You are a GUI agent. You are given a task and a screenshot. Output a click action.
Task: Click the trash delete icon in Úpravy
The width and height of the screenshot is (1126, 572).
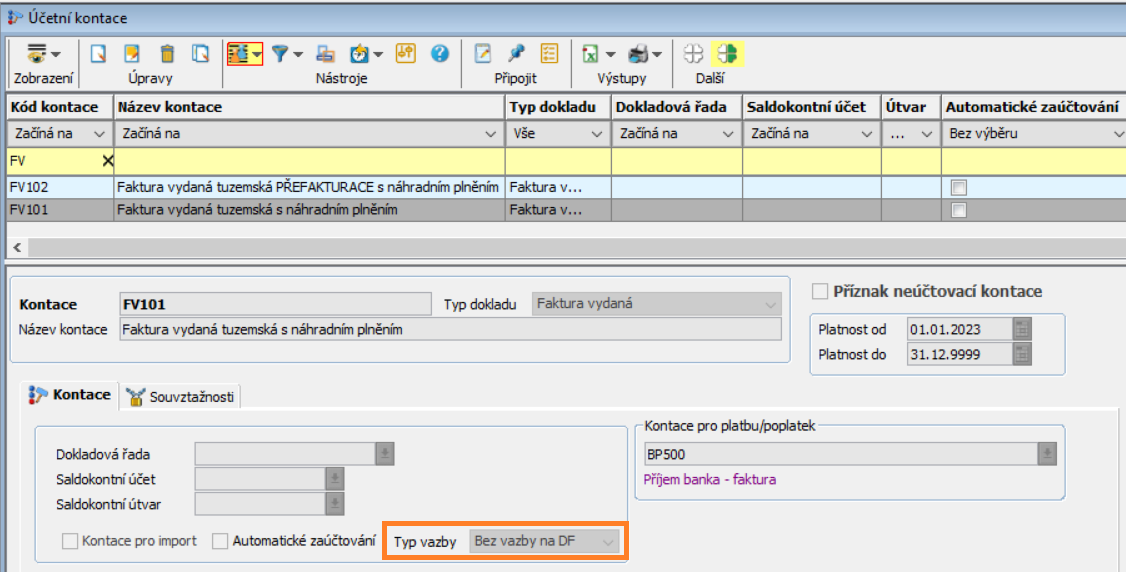[168, 54]
